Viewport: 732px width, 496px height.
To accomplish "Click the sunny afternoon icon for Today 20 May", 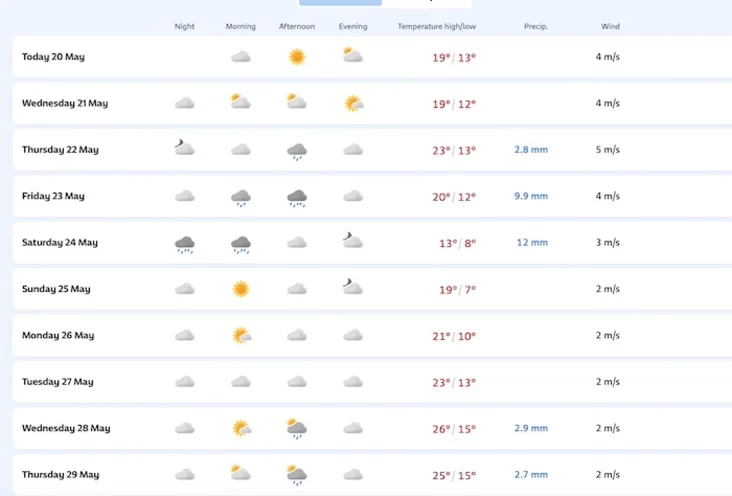I will point(297,57).
